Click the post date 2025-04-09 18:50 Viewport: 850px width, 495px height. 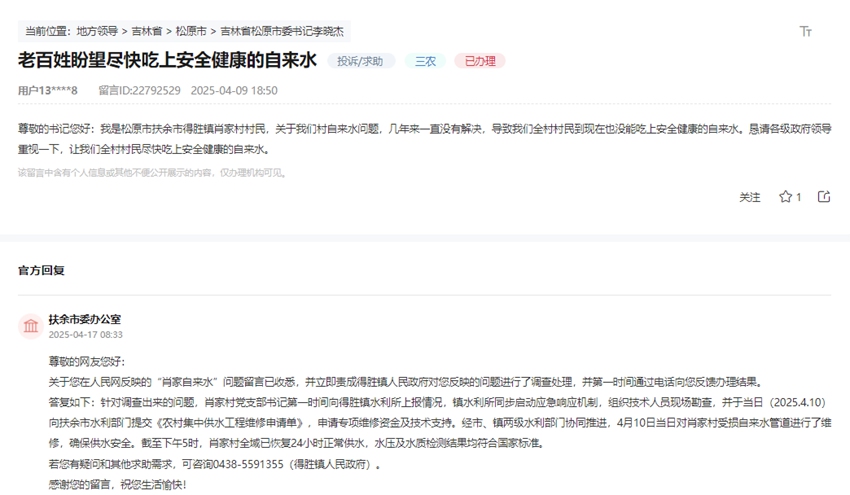pyautogui.click(x=234, y=90)
